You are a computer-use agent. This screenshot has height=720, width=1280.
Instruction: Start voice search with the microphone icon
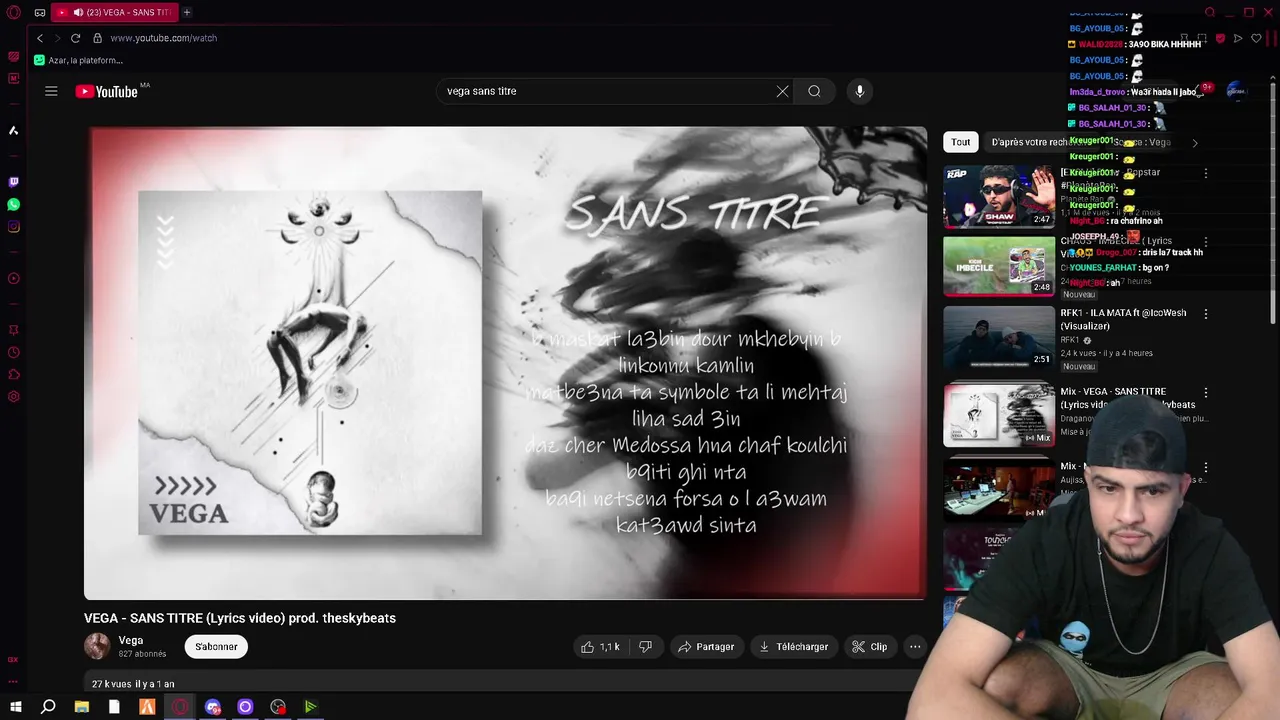tap(859, 91)
